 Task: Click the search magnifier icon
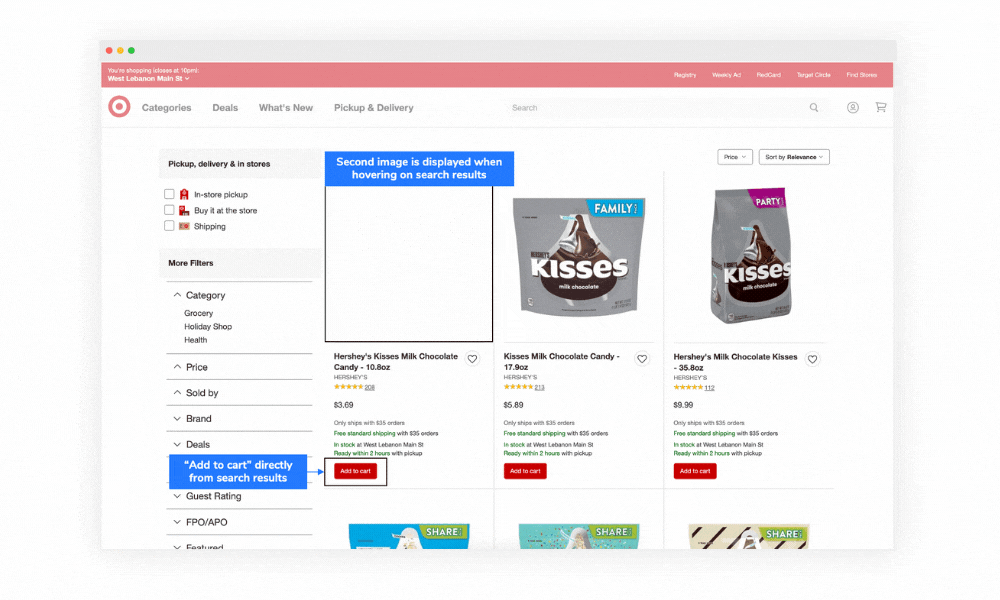814,108
